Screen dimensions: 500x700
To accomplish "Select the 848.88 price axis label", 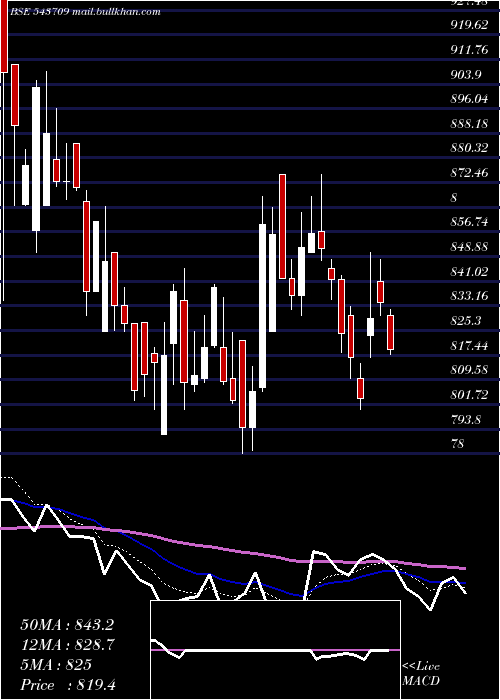I will (x=469, y=247).
